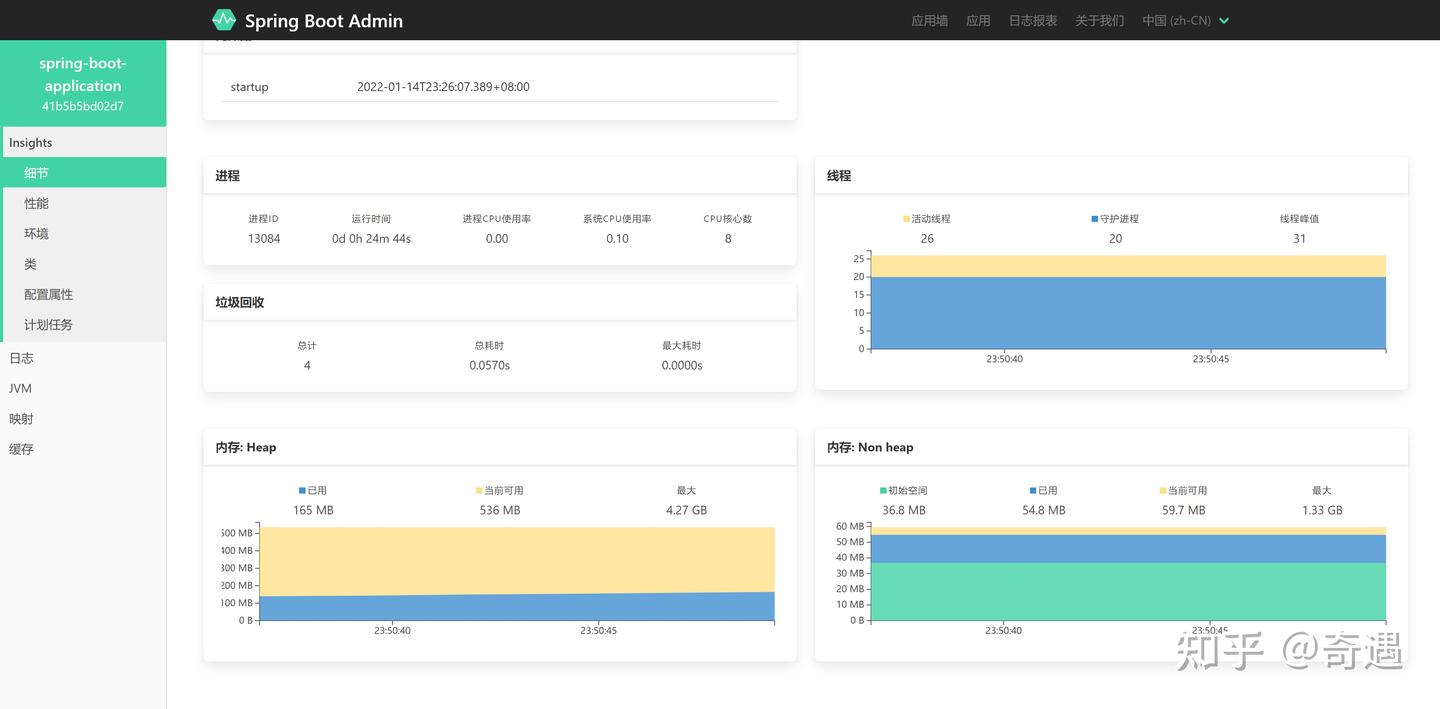1440x709 pixels.
Task: Switch to the 应用 navigation item
Action: (x=977, y=20)
